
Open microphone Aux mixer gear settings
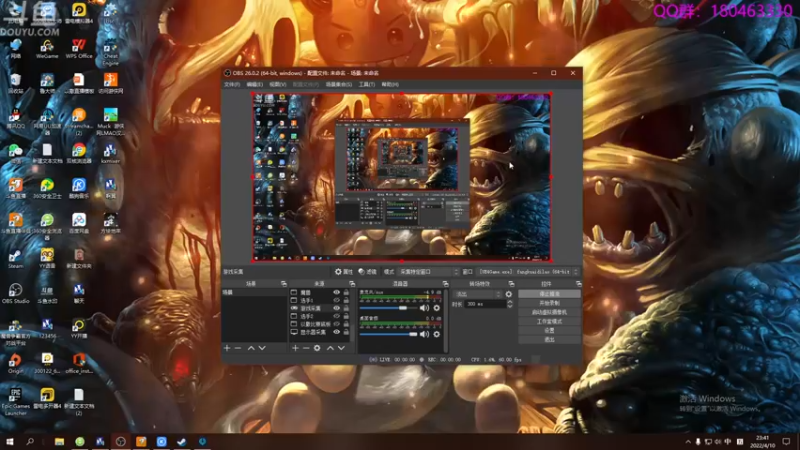(x=437, y=308)
